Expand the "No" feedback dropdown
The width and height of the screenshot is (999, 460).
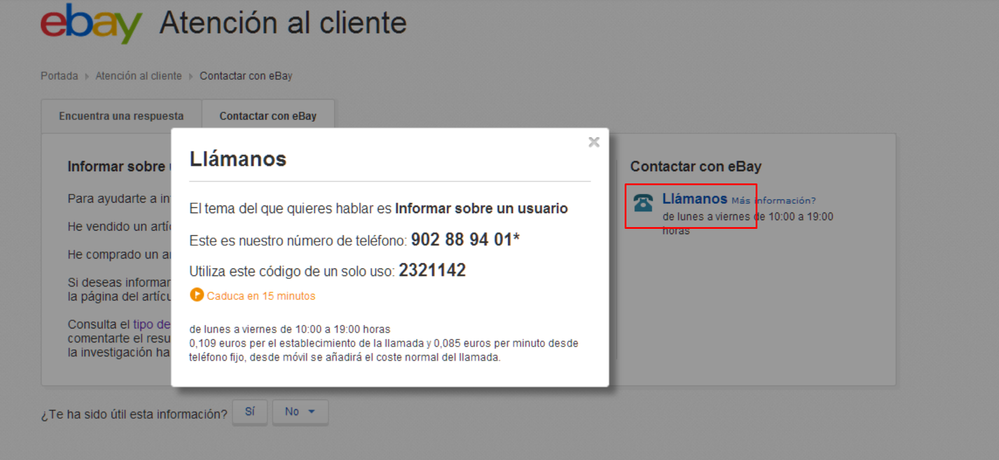[300, 412]
